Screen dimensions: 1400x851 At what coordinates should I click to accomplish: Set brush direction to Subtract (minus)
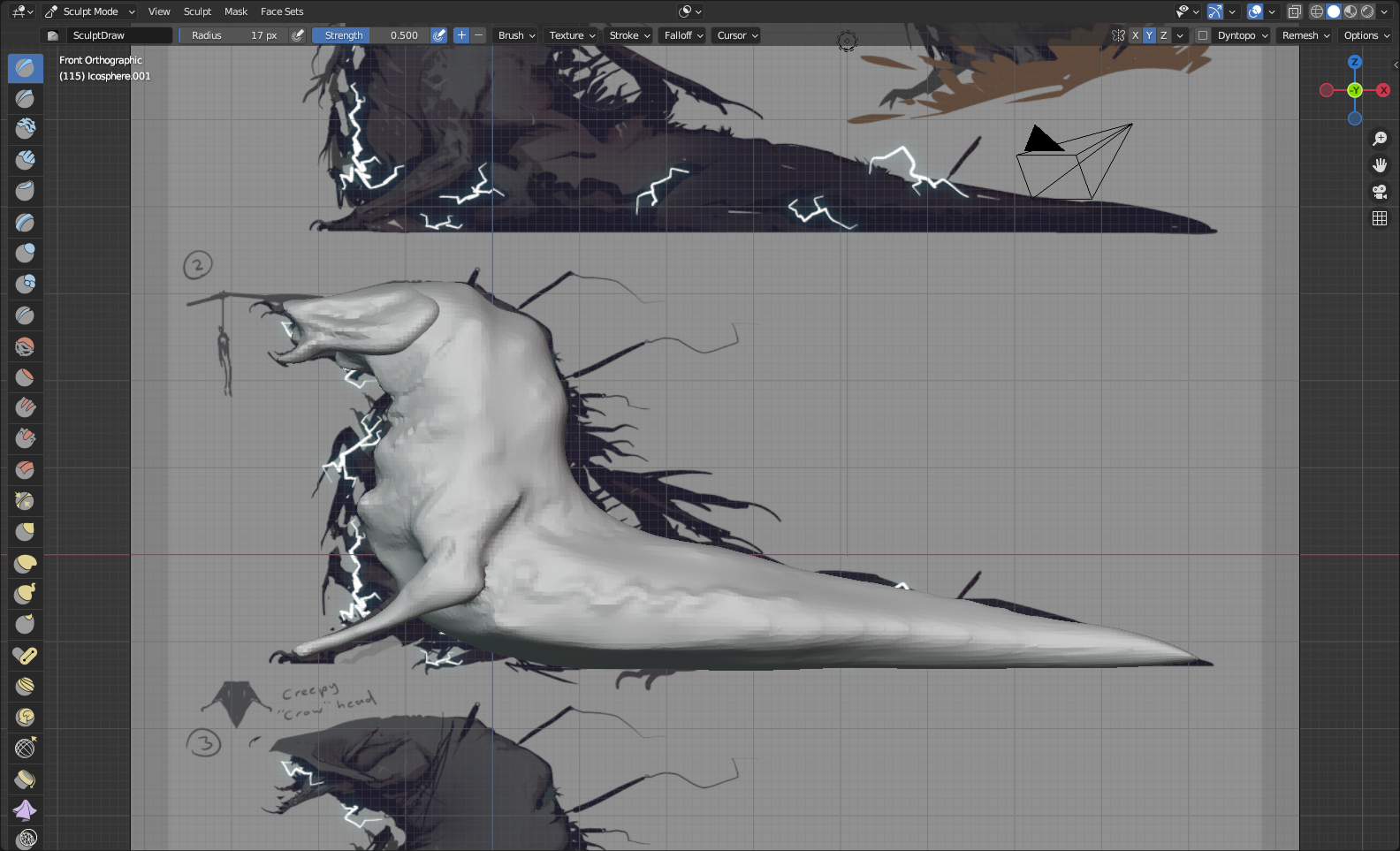coord(478,35)
